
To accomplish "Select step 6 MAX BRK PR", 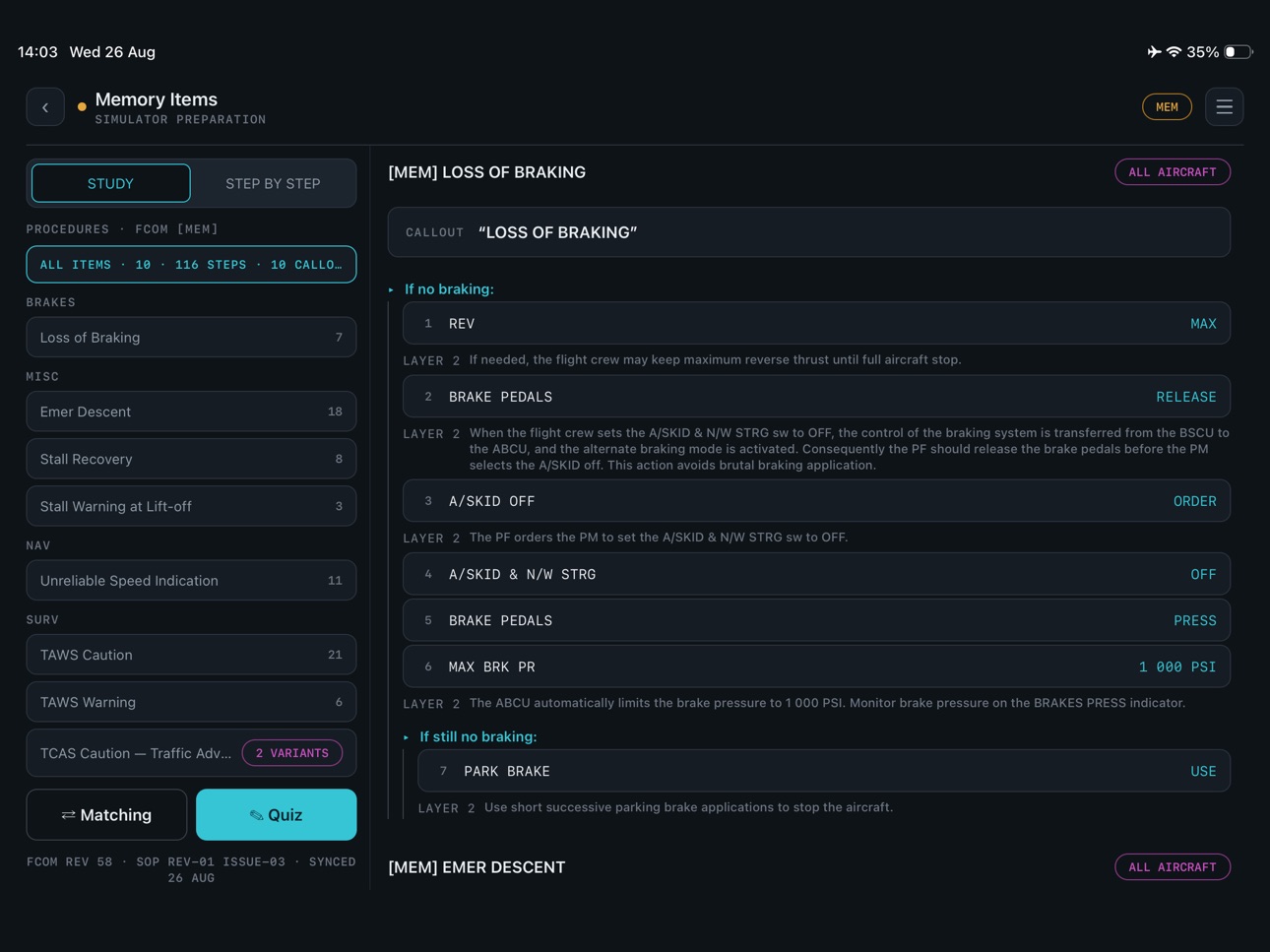I will pyautogui.click(x=816, y=667).
